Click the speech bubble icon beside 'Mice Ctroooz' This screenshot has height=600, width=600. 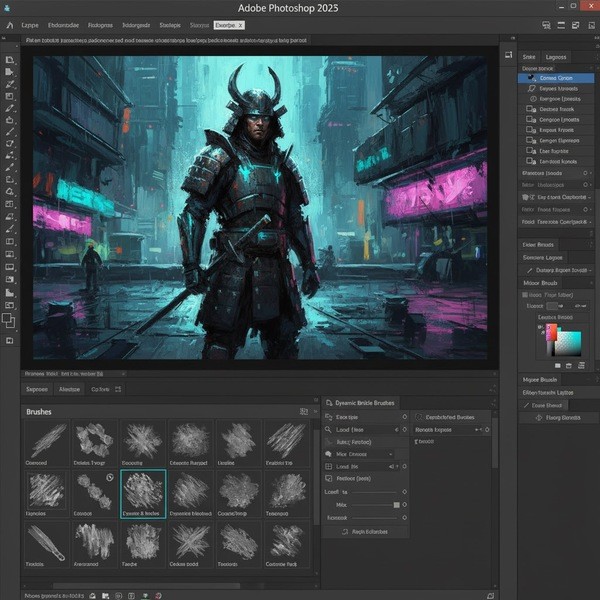pos(328,454)
